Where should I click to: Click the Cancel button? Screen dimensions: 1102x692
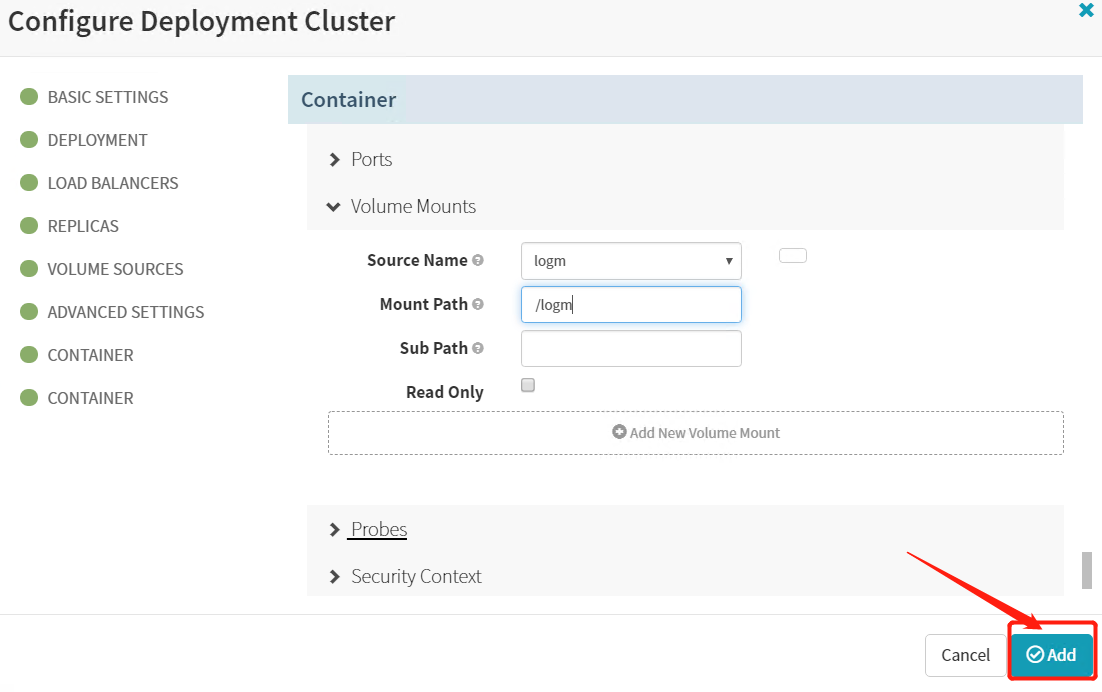click(x=965, y=655)
